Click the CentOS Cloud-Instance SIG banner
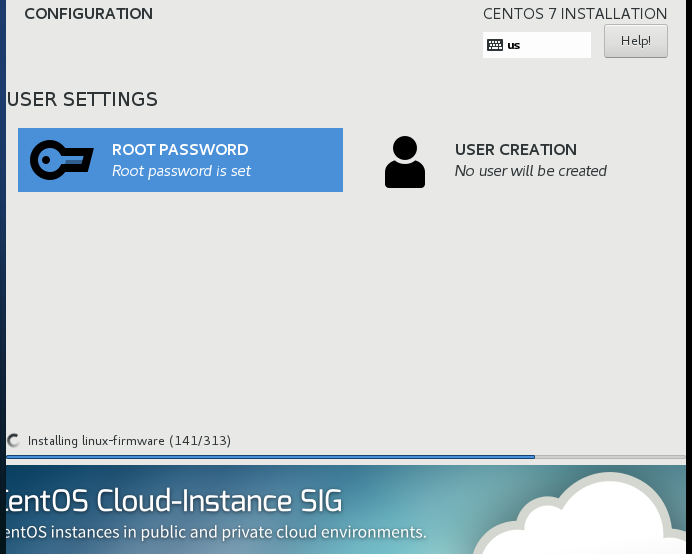 346,509
